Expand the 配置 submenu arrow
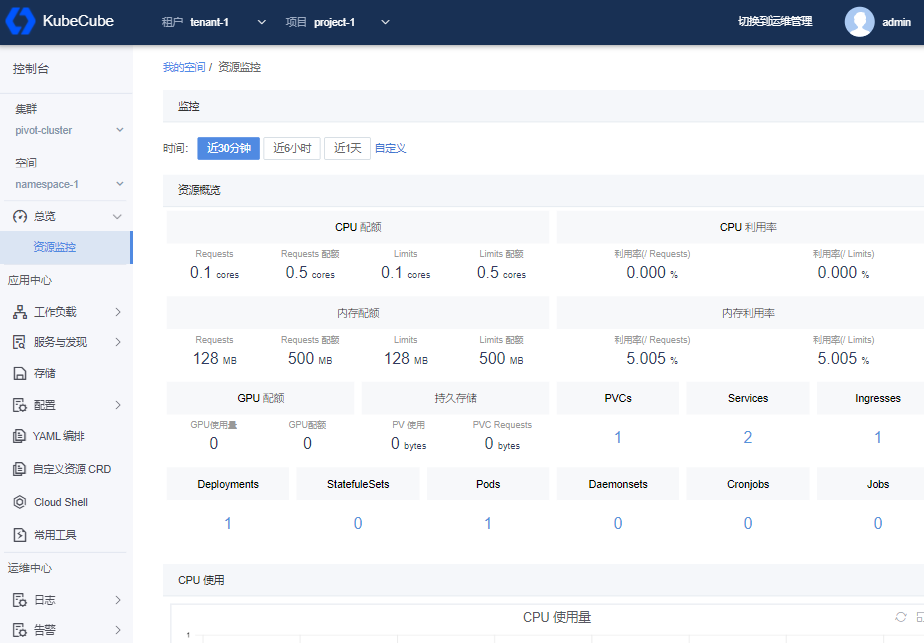The width and height of the screenshot is (924, 643). pyautogui.click(x=118, y=405)
